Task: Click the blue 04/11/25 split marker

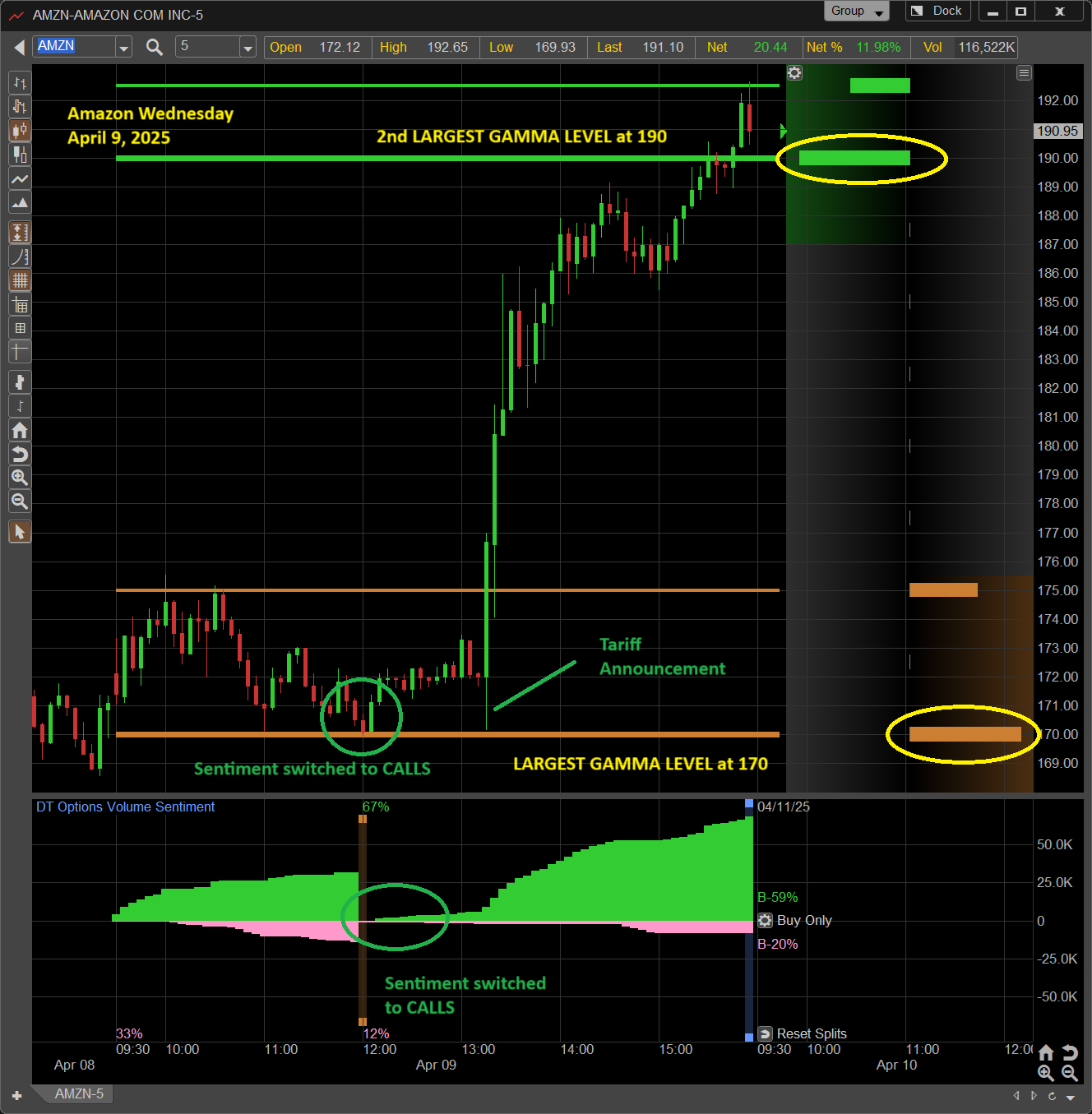Action: tap(749, 803)
